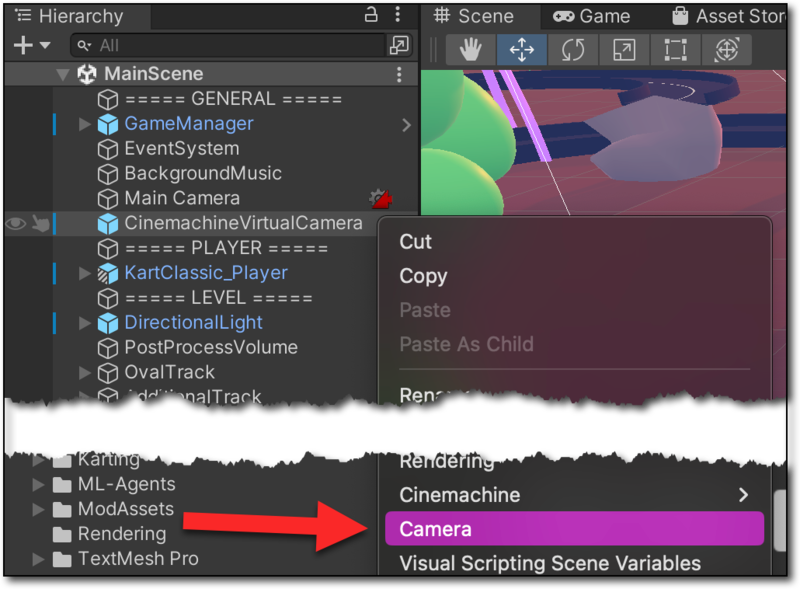Image resolution: width=800 pixels, height=589 pixels.
Task: Activate the Move tool in Scene toolbar
Action: 522,50
